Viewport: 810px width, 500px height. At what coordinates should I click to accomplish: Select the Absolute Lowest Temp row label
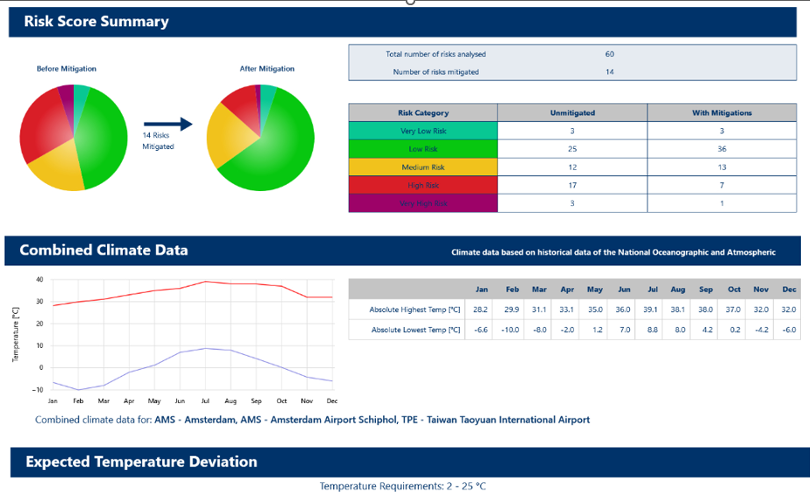(415, 329)
